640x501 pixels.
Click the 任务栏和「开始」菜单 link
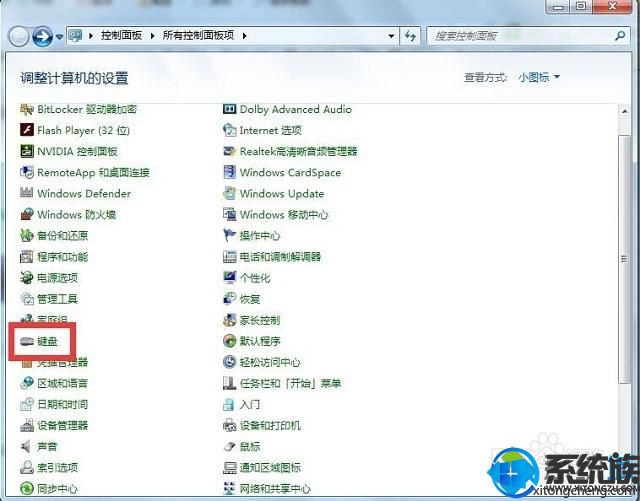[290, 383]
